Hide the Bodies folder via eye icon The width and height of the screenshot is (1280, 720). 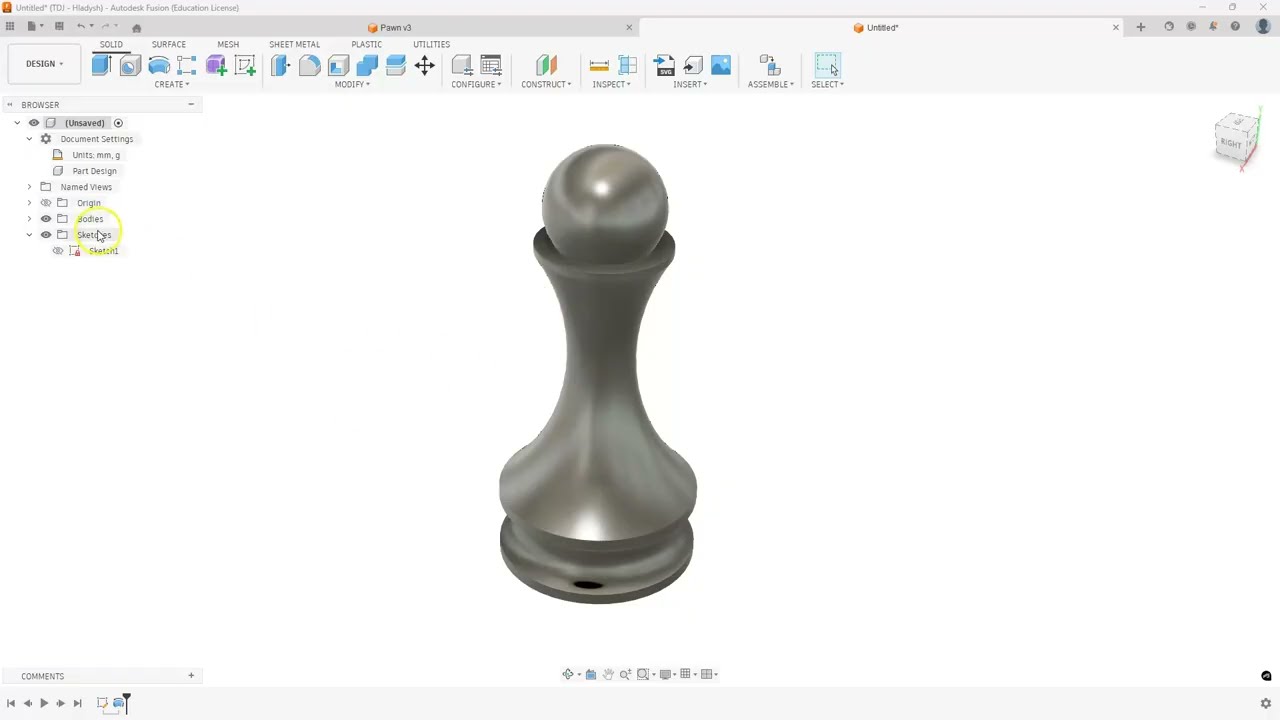point(46,219)
